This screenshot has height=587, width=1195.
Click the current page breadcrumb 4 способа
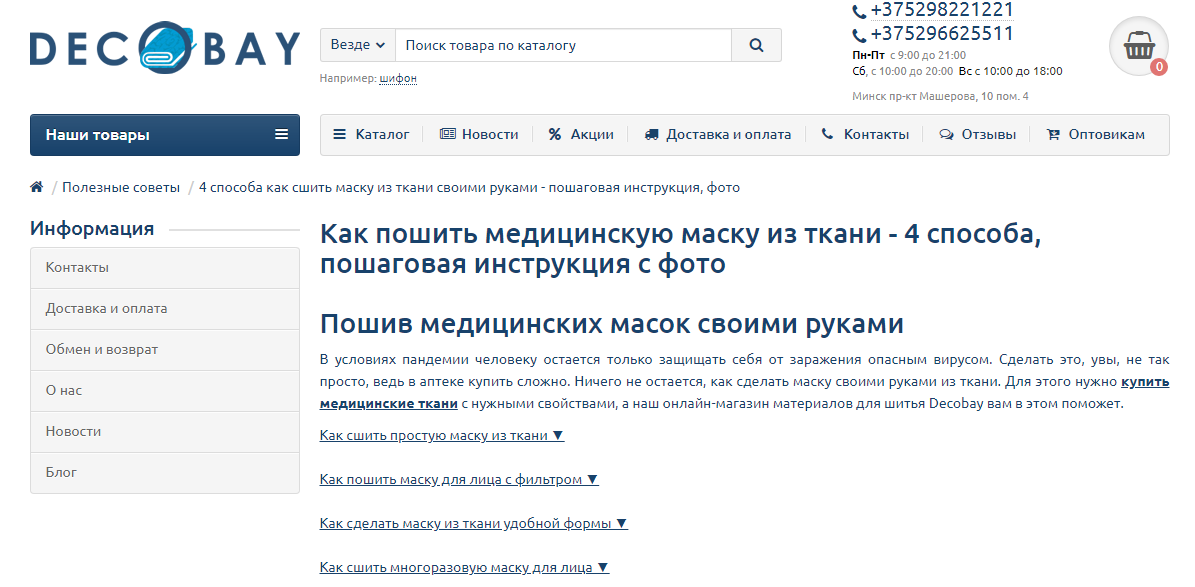(x=469, y=187)
